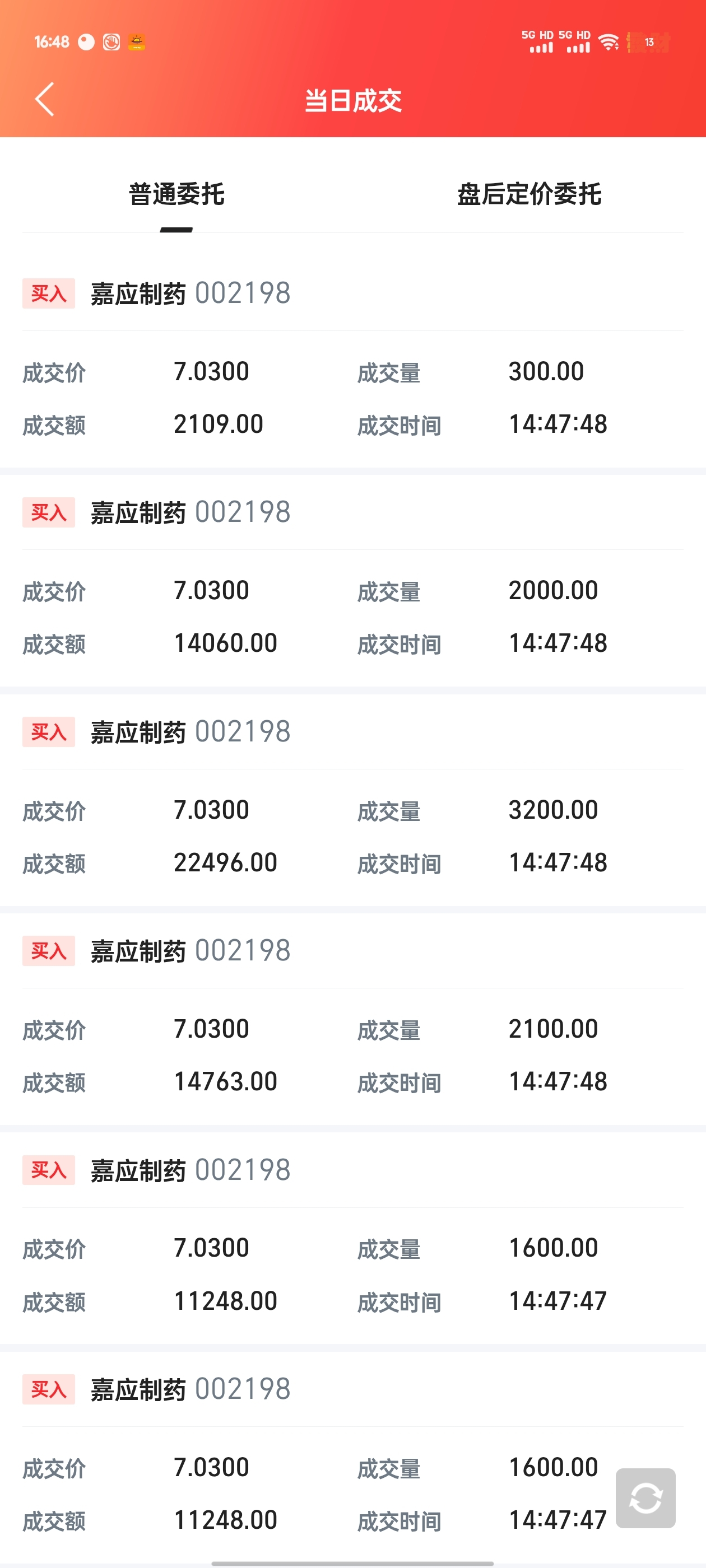Tap the back arrow in header
This screenshot has width=706, height=1568.
pos(44,99)
